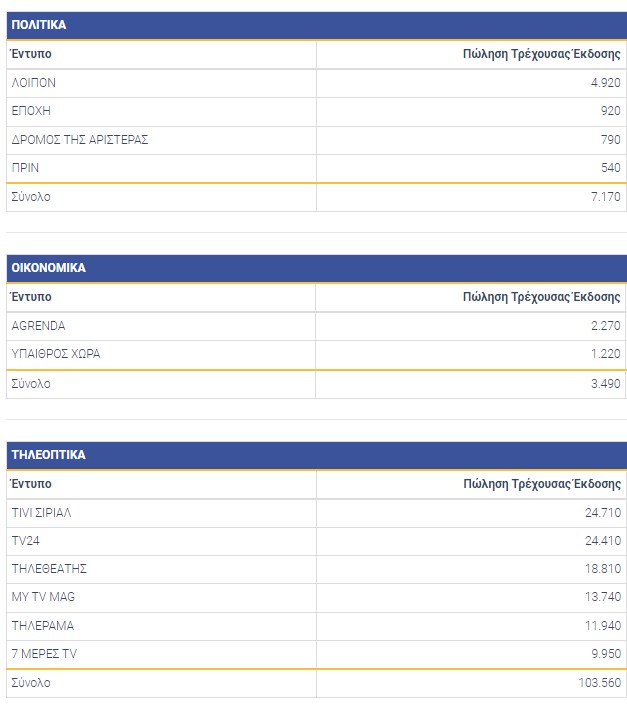Viewport: 627px width, 715px height.
Task: Click the ΠΟΛΙΤΙΚΑ section header
Action: (39, 25)
